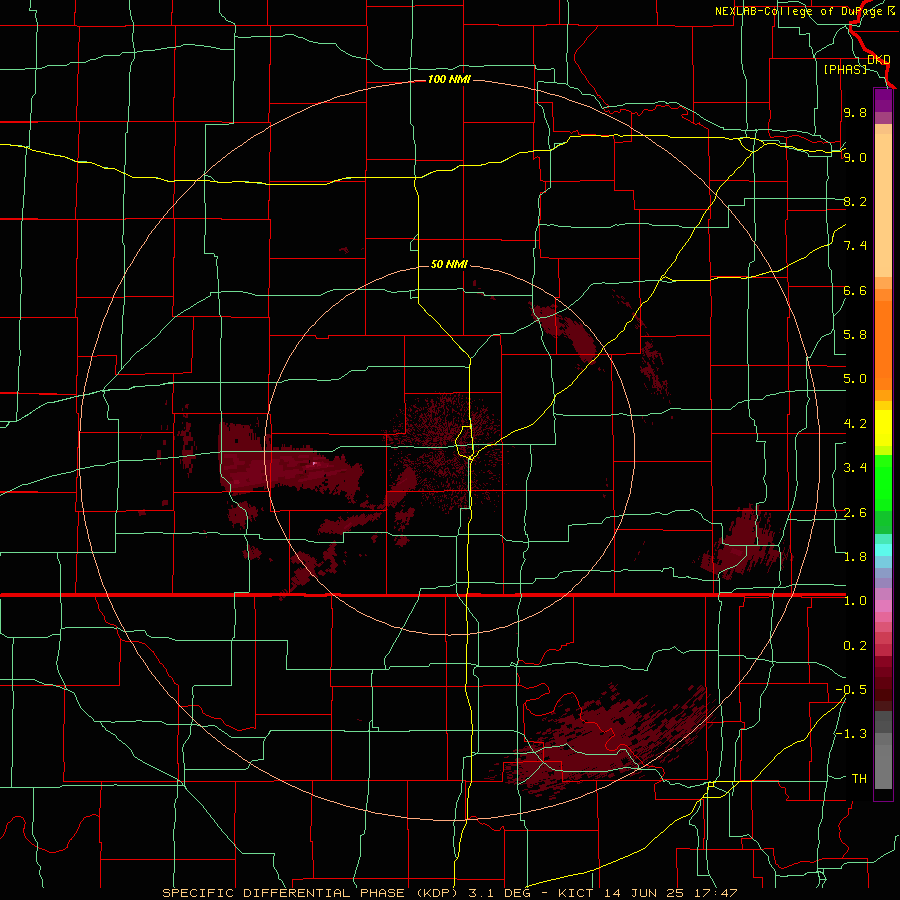Click the purple top segment of color bar
This screenshot has width=900, height=900.
(883, 100)
